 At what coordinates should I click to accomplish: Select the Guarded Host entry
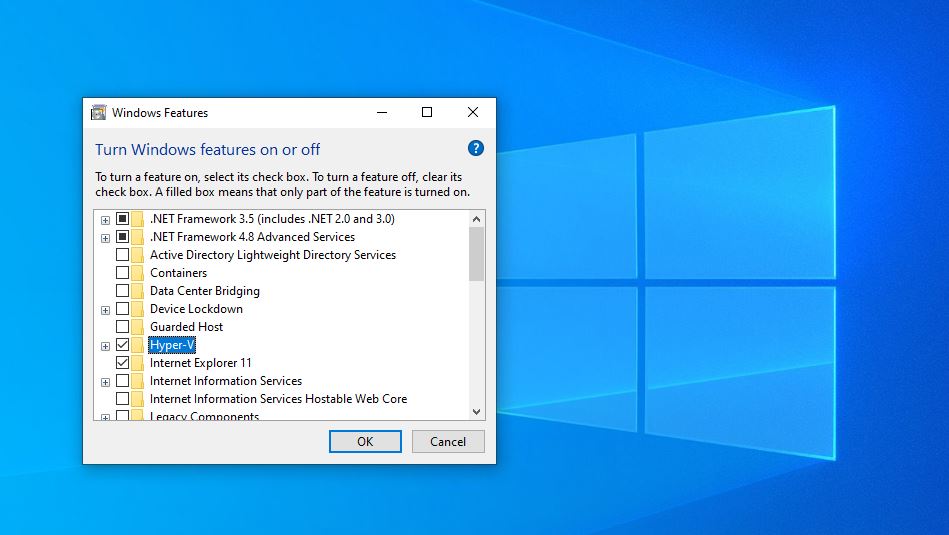tap(186, 327)
